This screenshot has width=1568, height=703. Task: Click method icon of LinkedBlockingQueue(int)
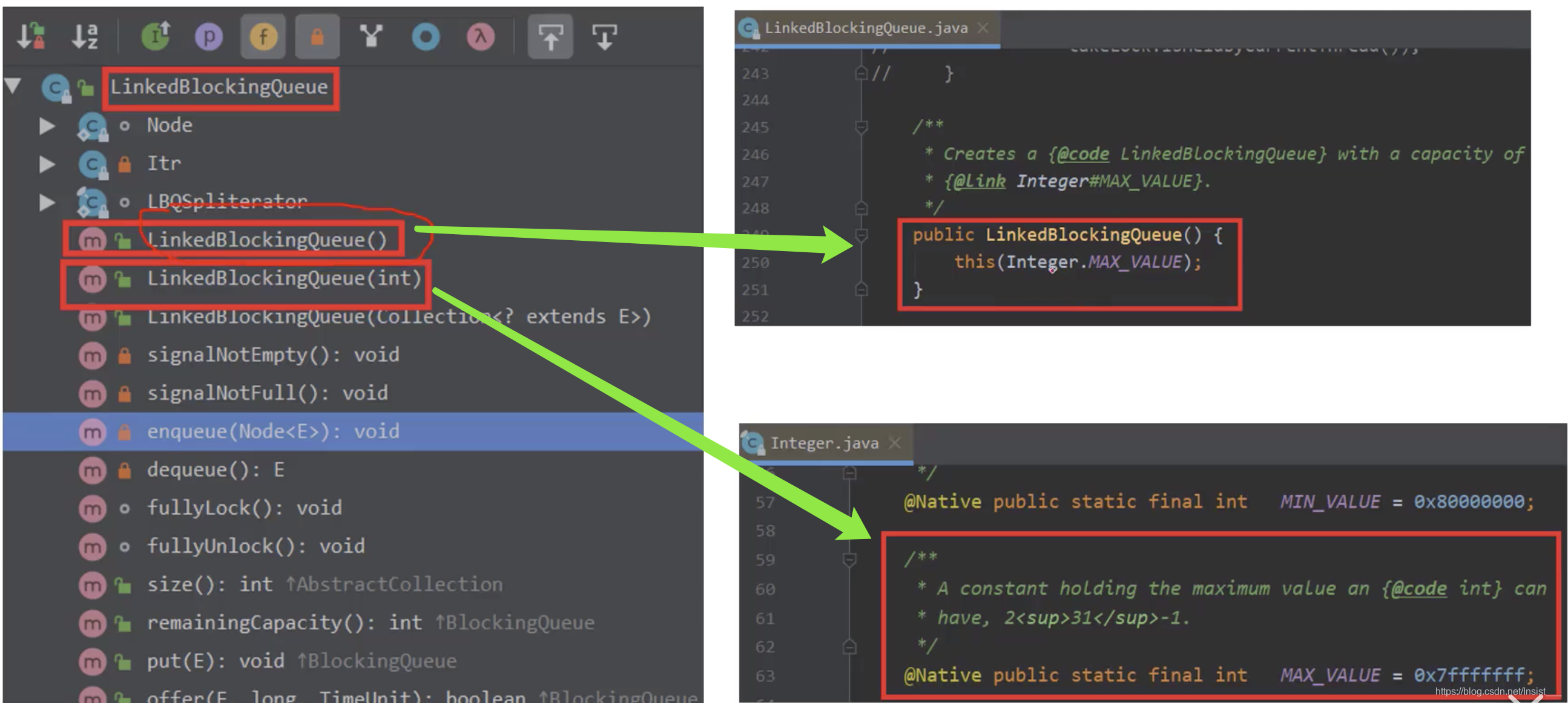[93, 280]
